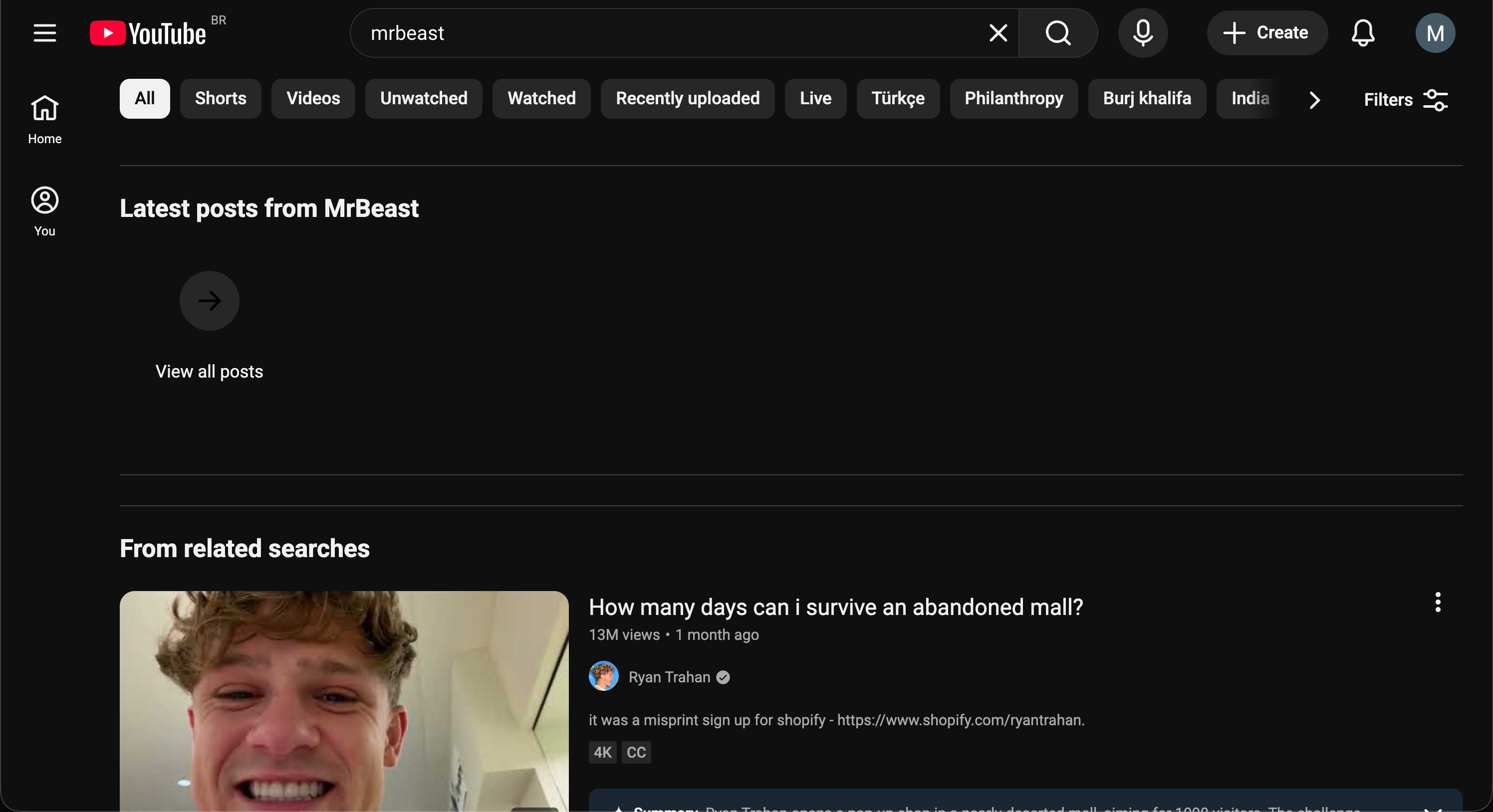Open the three-dot menu for the mall video

(1438, 603)
